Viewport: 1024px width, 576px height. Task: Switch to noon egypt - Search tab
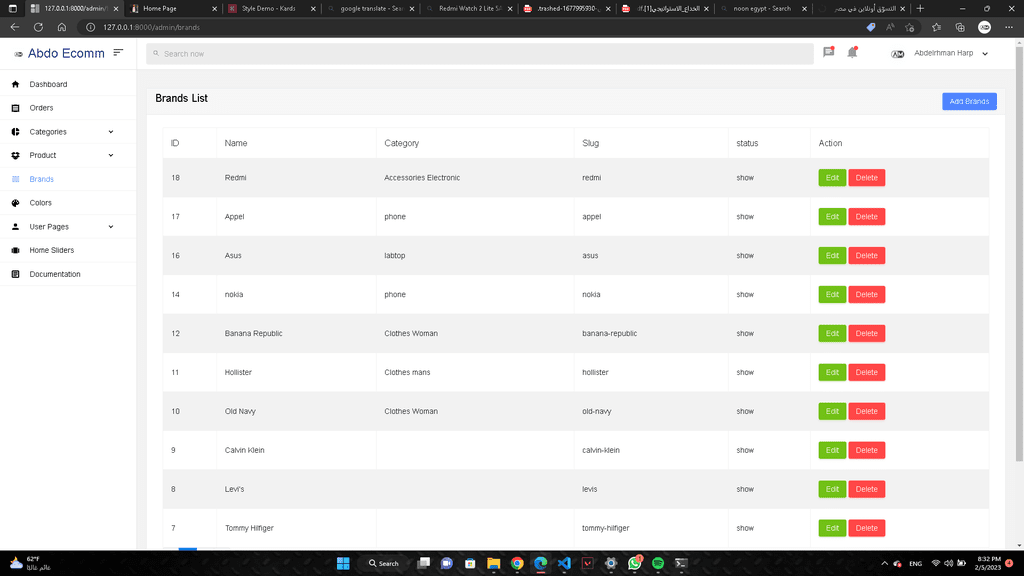[762, 8]
